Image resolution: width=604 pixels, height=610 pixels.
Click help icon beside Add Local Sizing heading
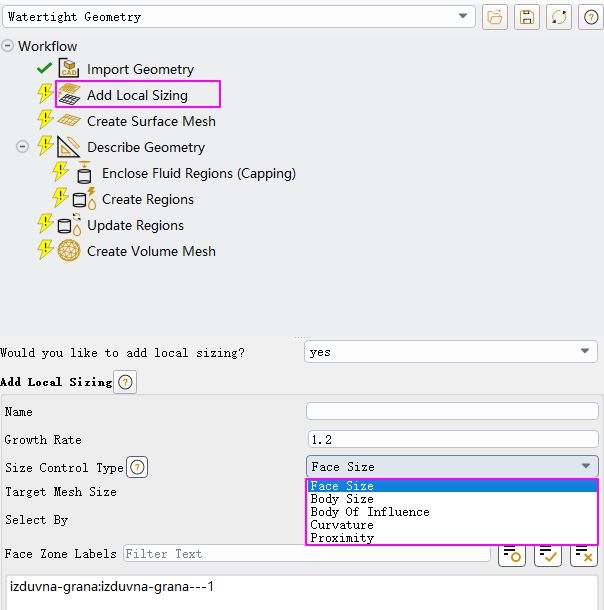(125, 382)
